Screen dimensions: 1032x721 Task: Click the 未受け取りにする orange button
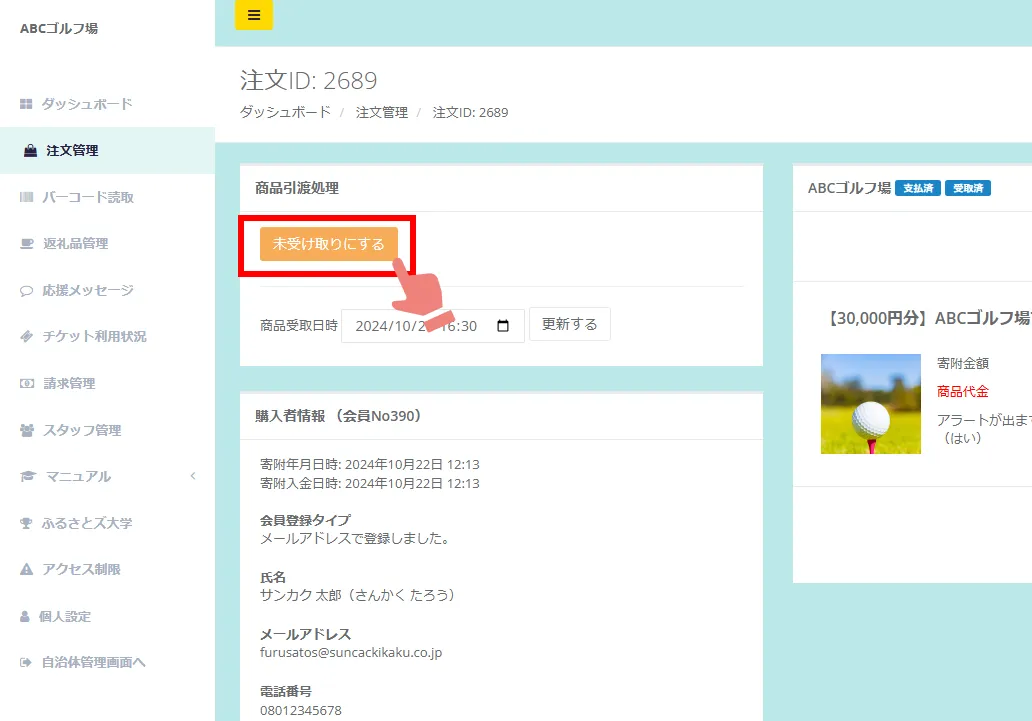328,244
